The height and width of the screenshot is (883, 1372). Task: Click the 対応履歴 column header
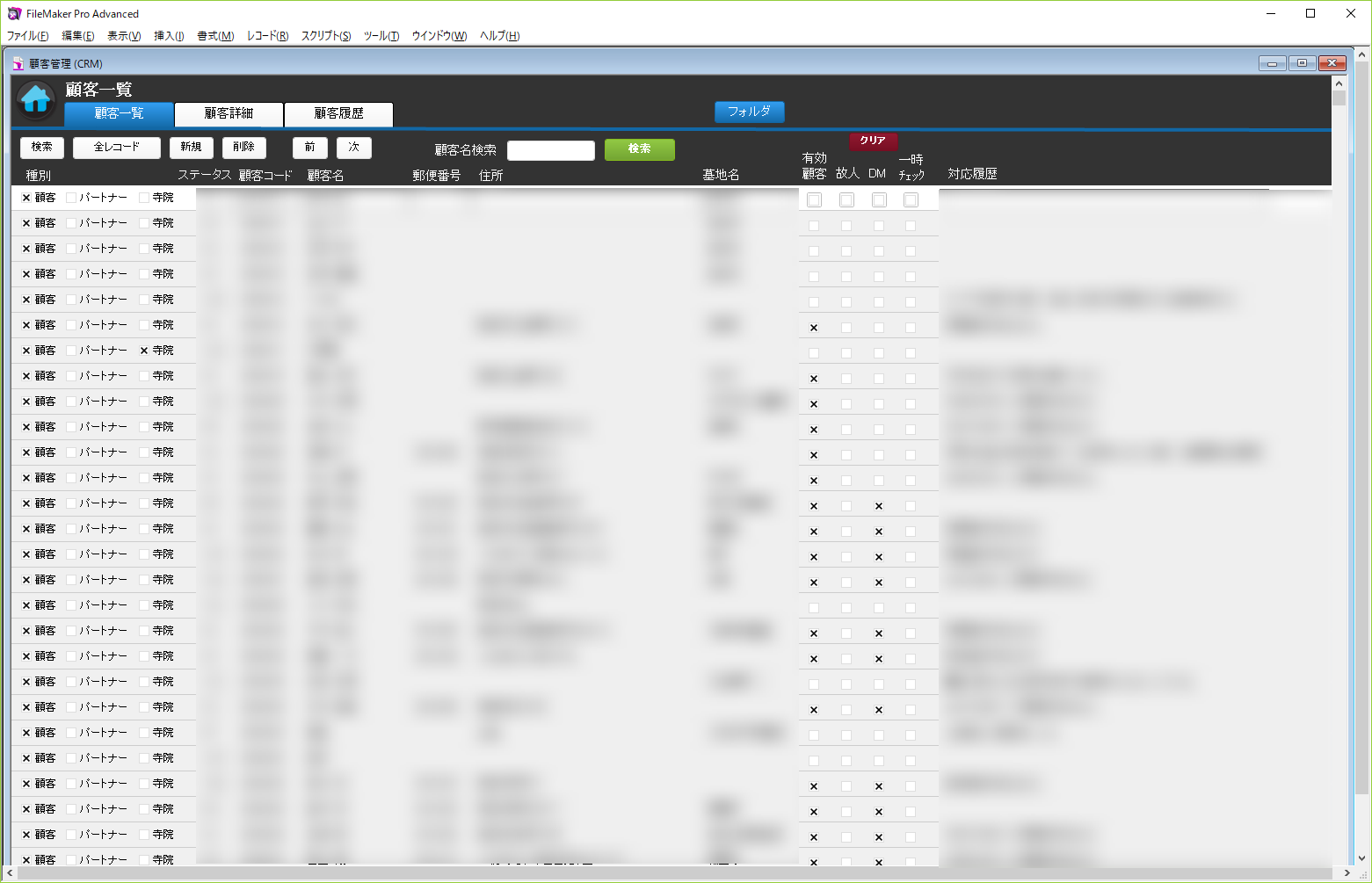pos(972,174)
